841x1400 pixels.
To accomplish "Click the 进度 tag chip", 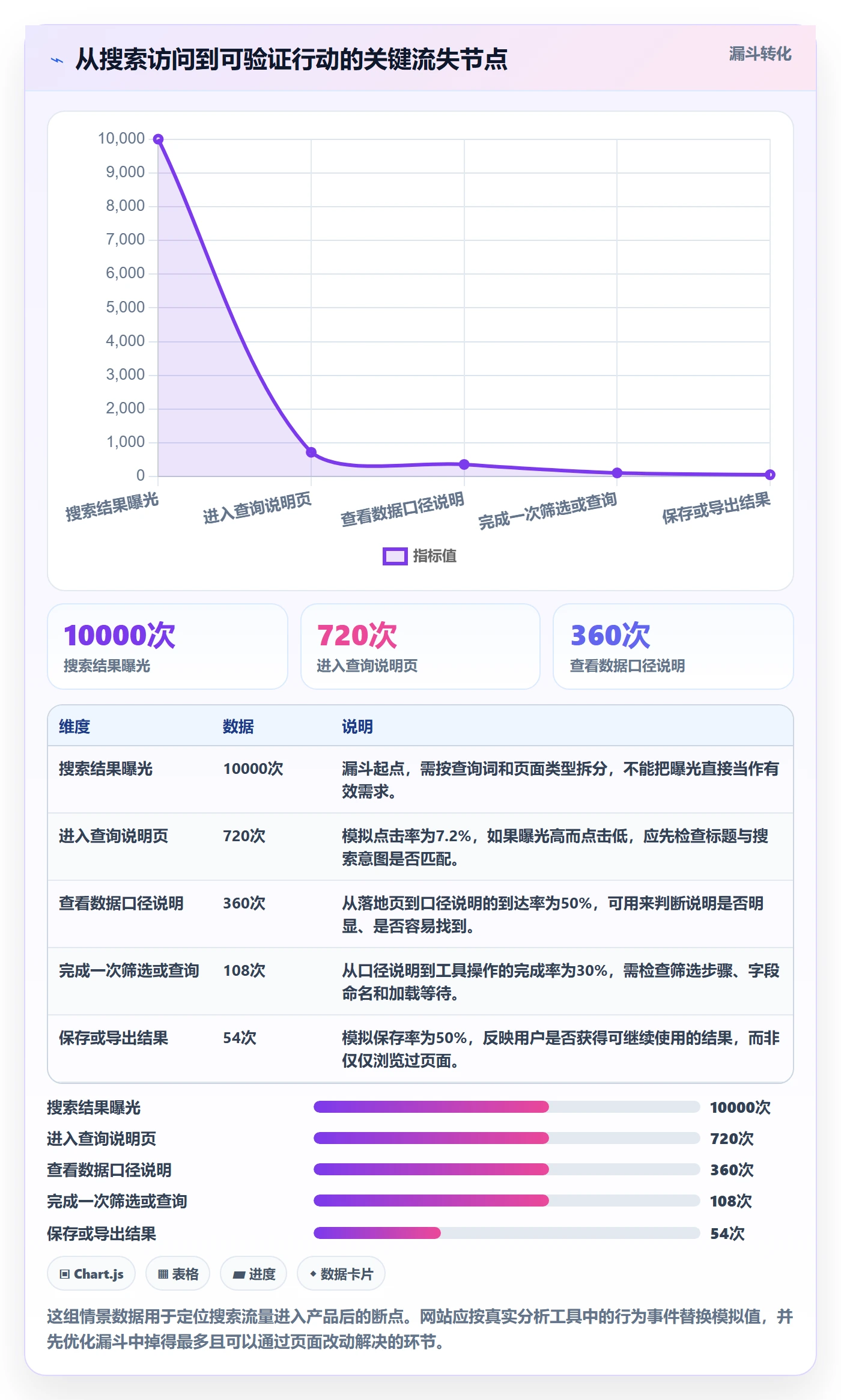I will 254,1274.
